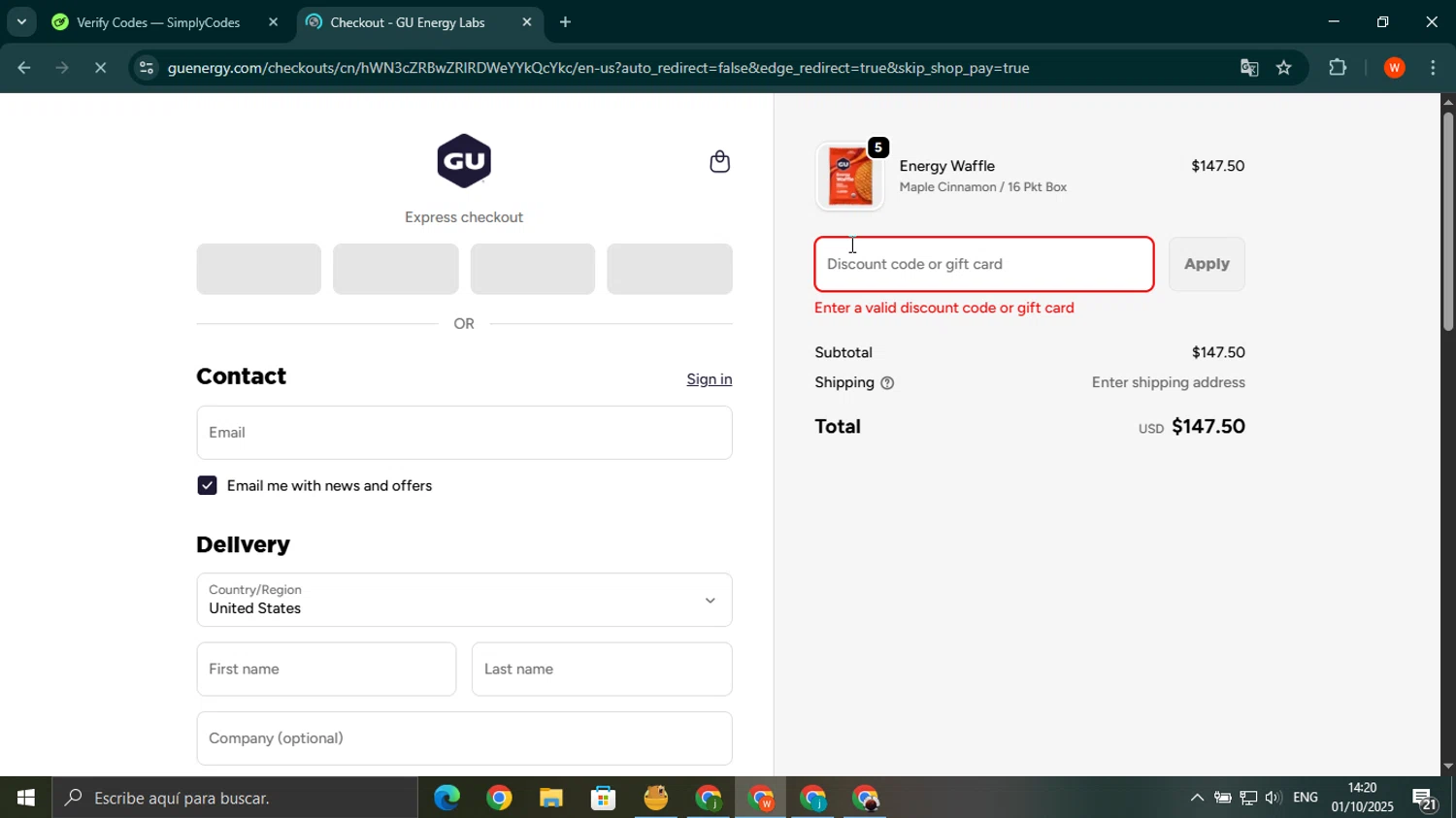
Task: Click the Energy Waffle product thumbnail
Action: point(850,177)
